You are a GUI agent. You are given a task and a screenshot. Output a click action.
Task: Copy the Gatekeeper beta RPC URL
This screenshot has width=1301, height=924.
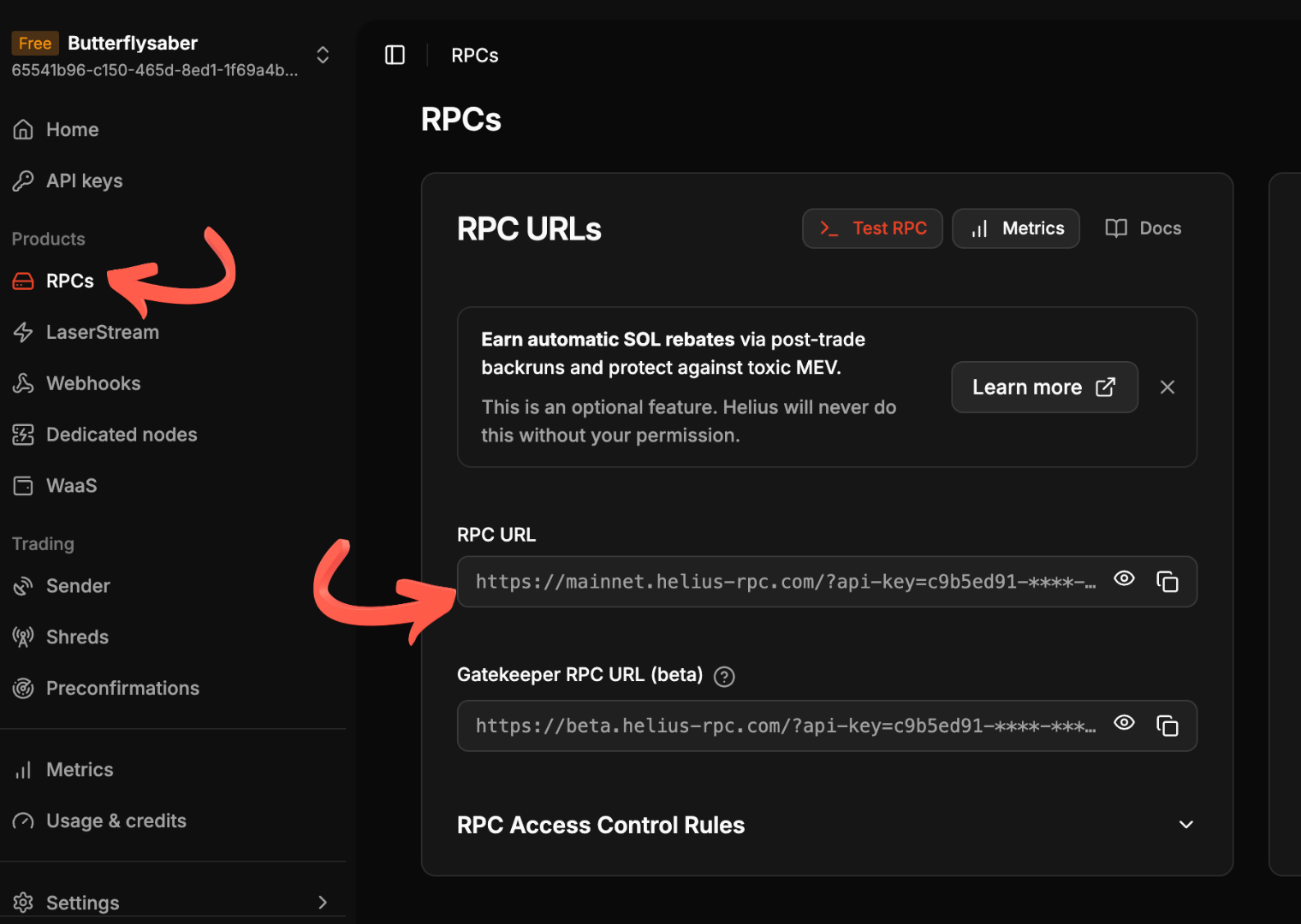(x=1167, y=726)
